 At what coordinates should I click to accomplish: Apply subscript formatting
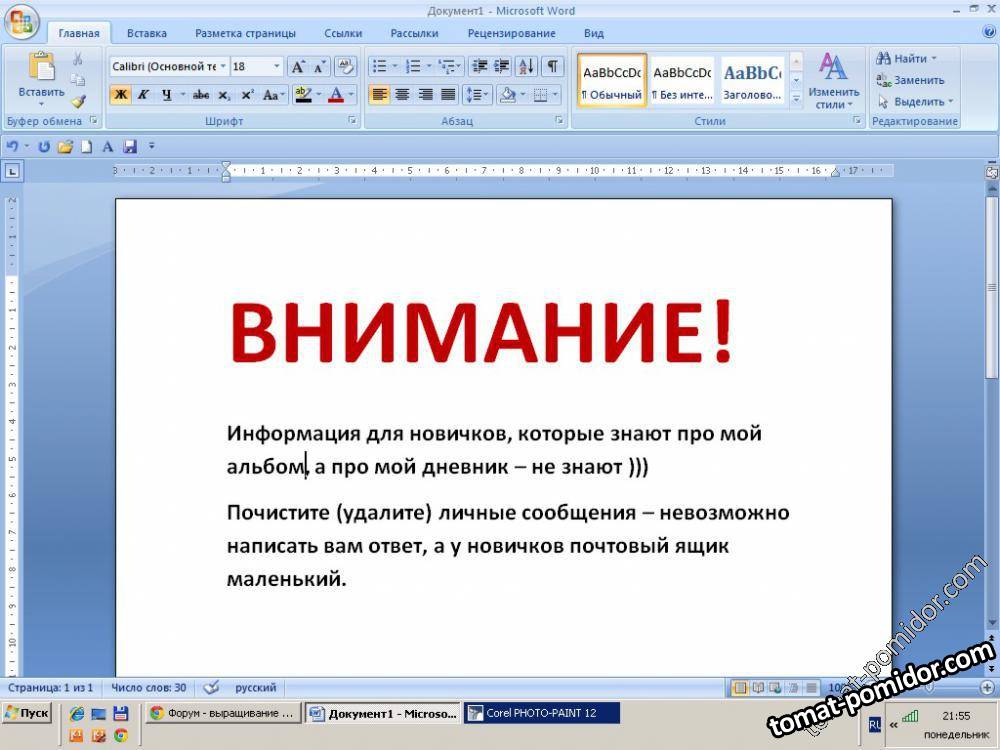point(224,95)
